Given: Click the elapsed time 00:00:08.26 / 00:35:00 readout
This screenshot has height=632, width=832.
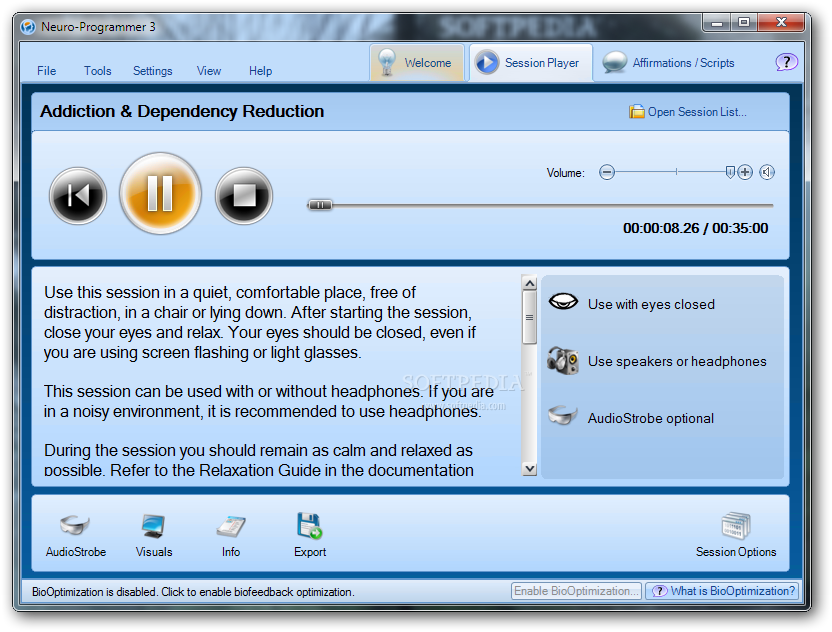Looking at the screenshot, I should 695,228.
